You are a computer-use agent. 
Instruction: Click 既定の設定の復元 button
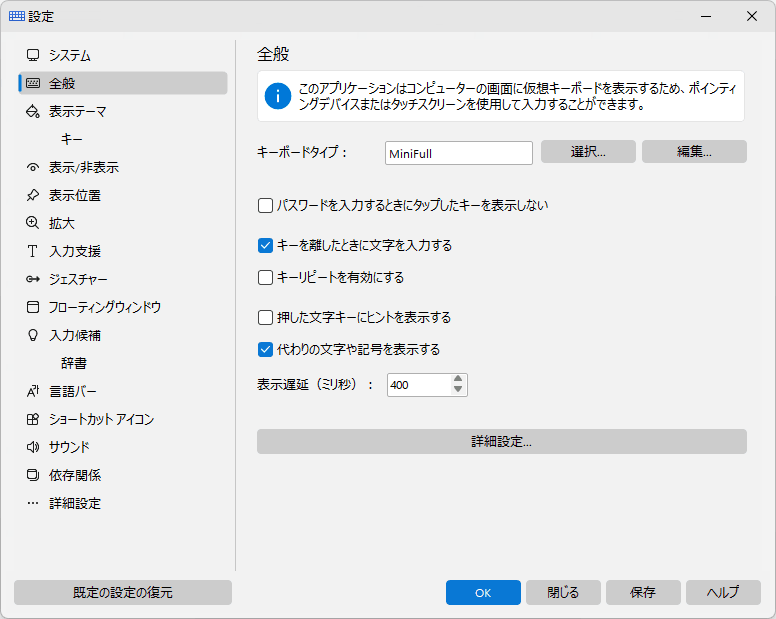123,592
